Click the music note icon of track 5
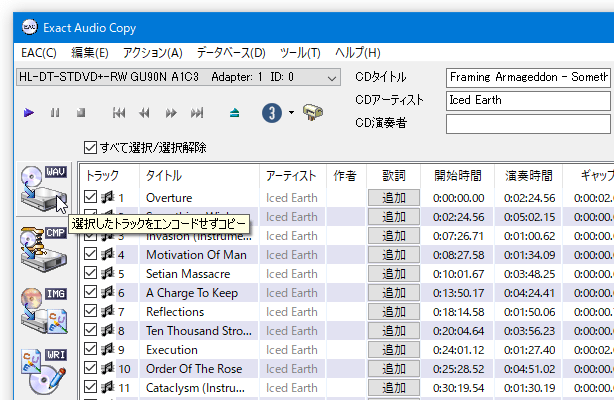 pyautogui.click(x=107, y=273)
